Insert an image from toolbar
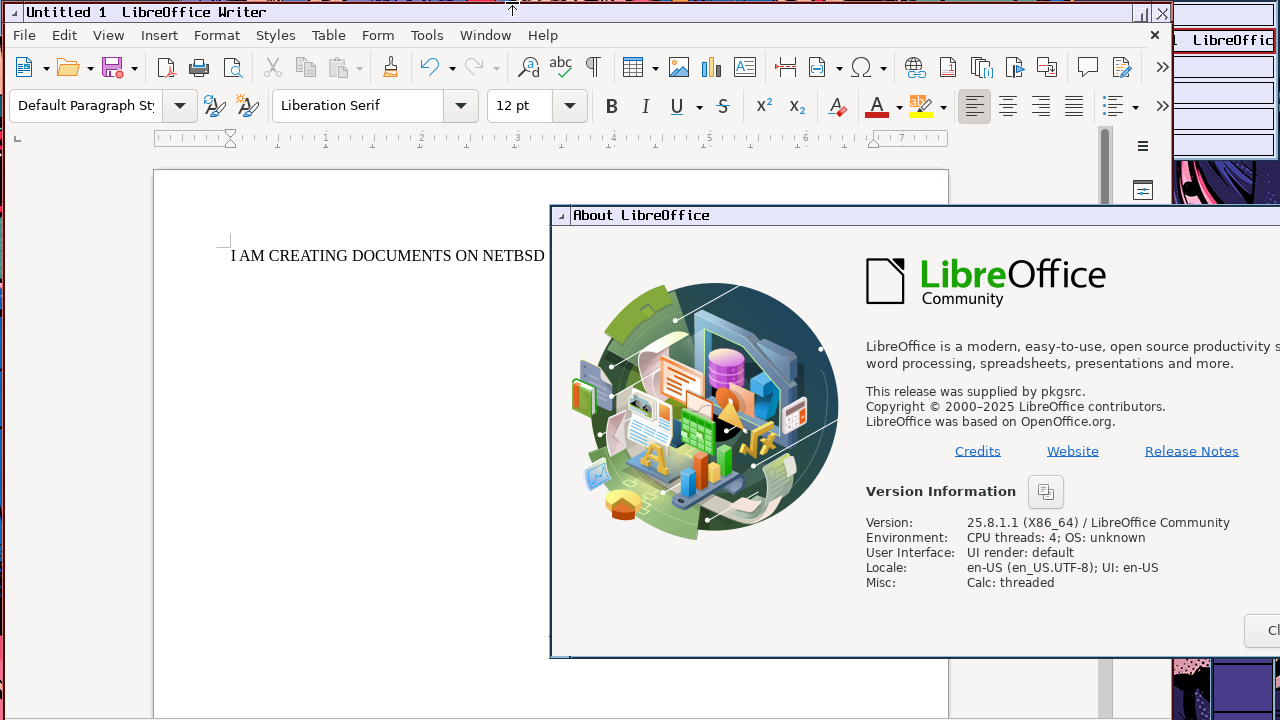Viewport: 1280px width, 720px height. [679, 68]
